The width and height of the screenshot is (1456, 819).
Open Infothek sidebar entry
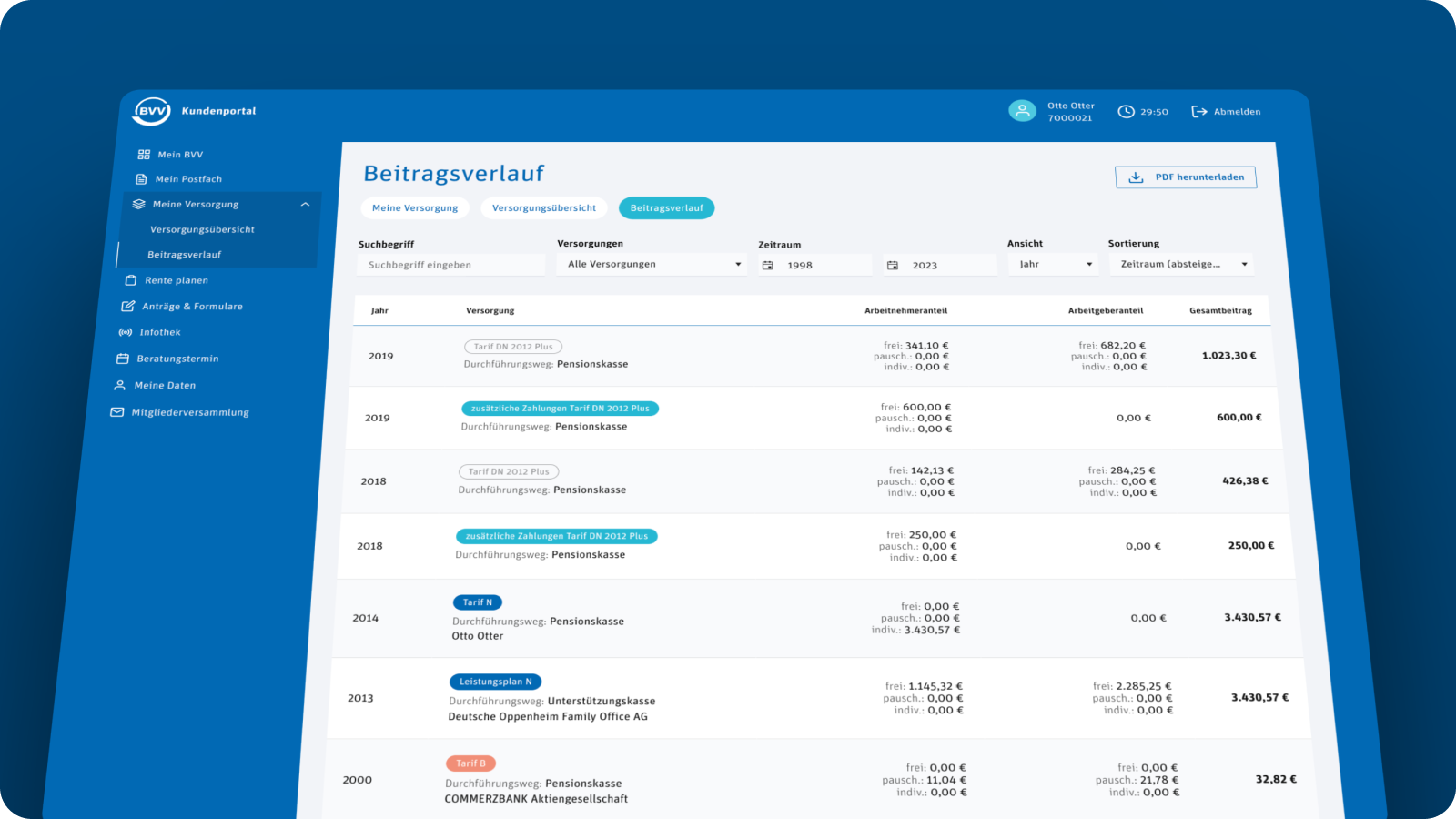point(160,332)
